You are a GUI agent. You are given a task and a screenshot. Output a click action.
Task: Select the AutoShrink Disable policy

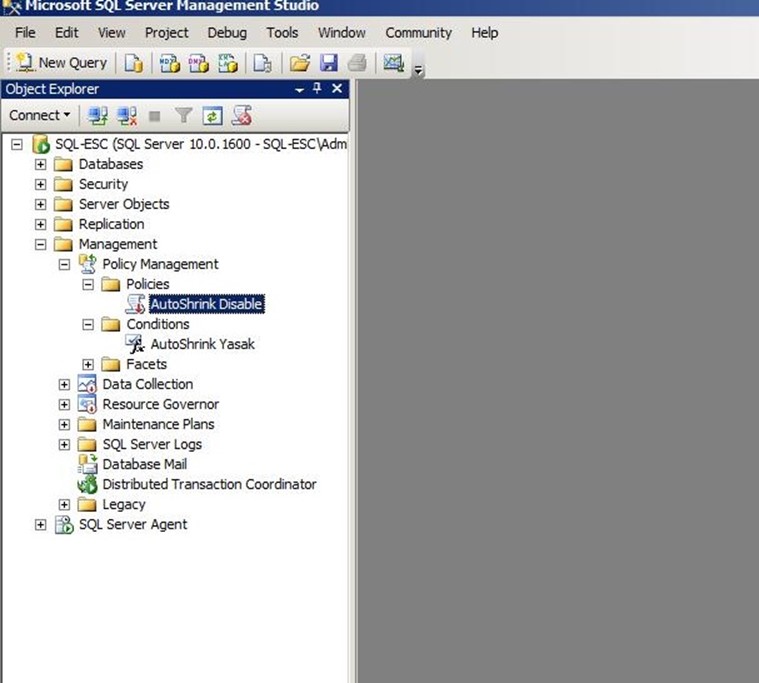[207, 304]
